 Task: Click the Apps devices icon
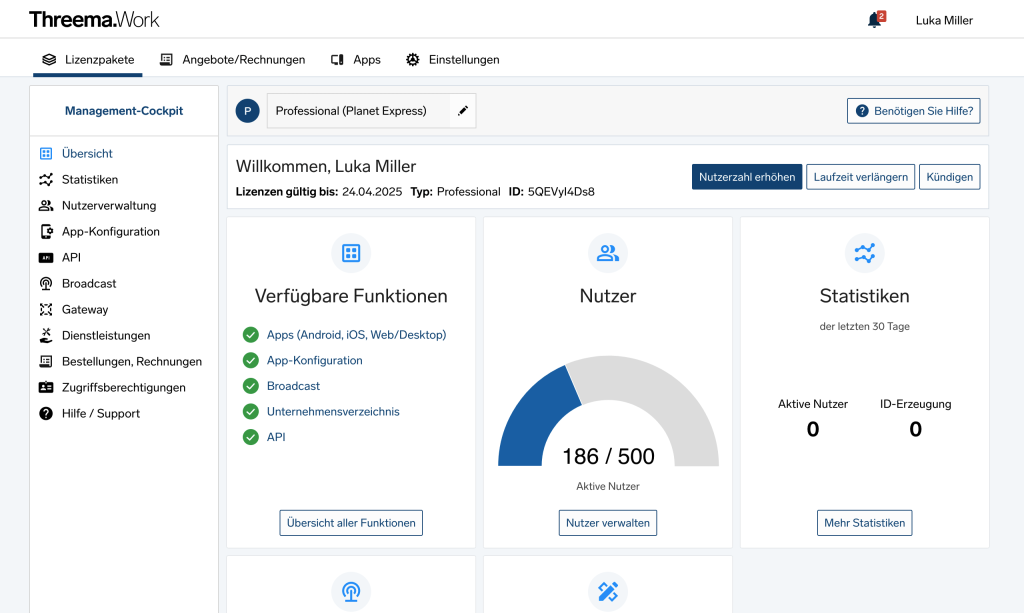tap(337, 59)
